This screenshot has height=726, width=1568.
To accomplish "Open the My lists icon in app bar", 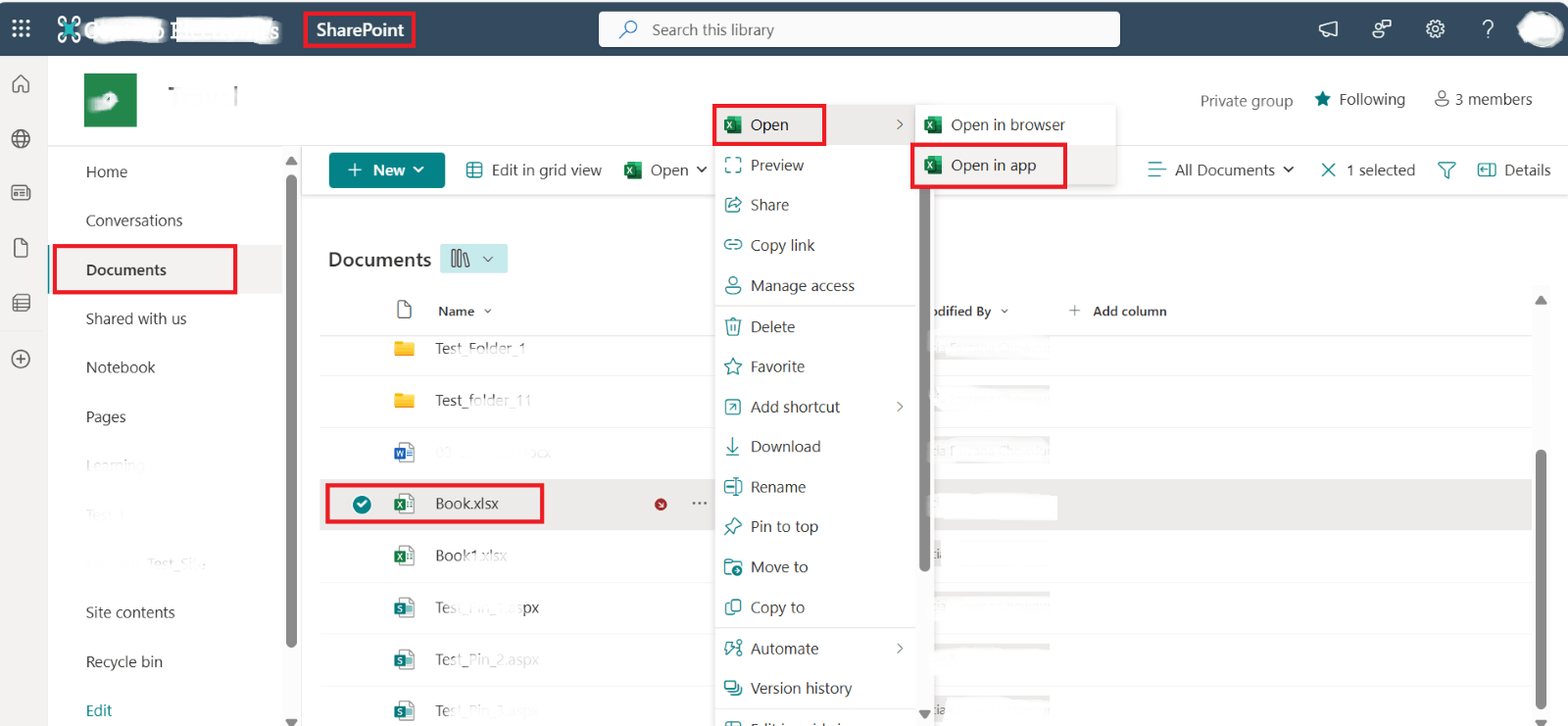I will pos(21,303).
